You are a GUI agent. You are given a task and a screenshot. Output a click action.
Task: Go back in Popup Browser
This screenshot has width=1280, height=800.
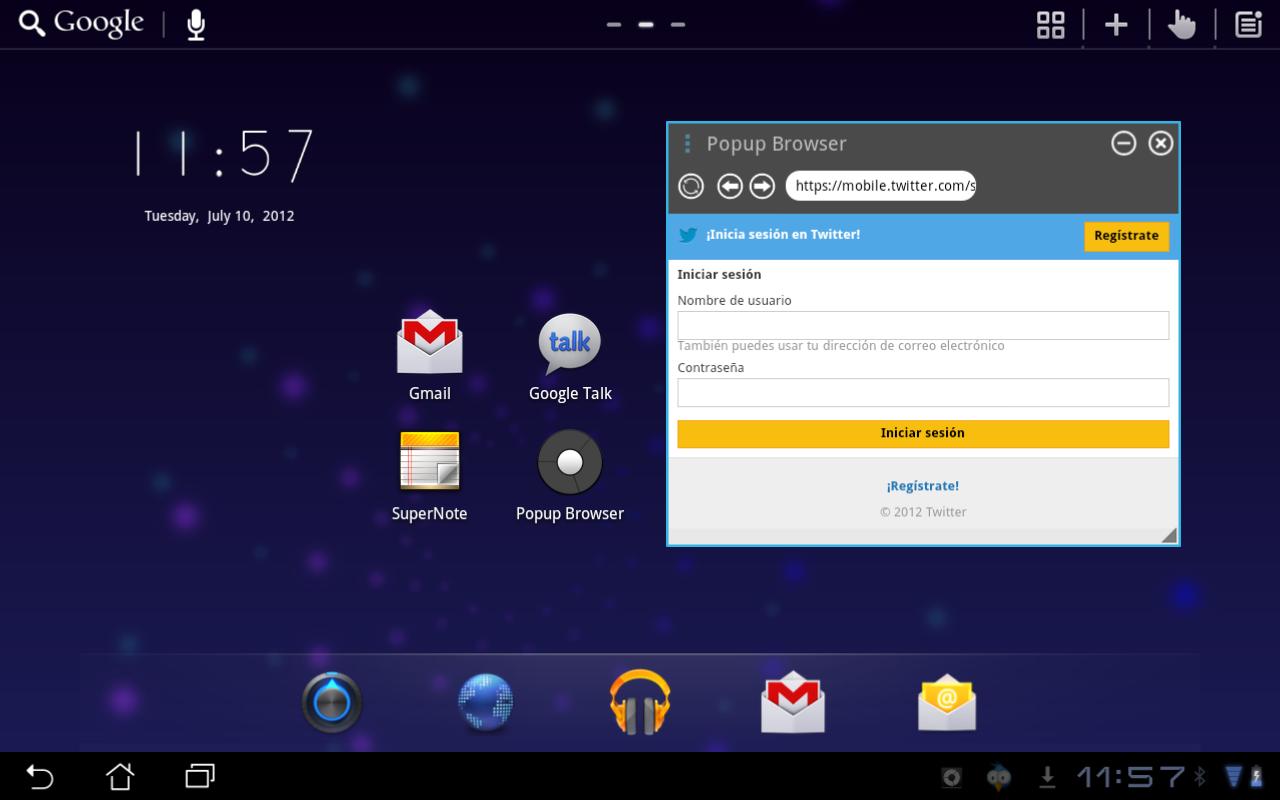tap(730, 186)
